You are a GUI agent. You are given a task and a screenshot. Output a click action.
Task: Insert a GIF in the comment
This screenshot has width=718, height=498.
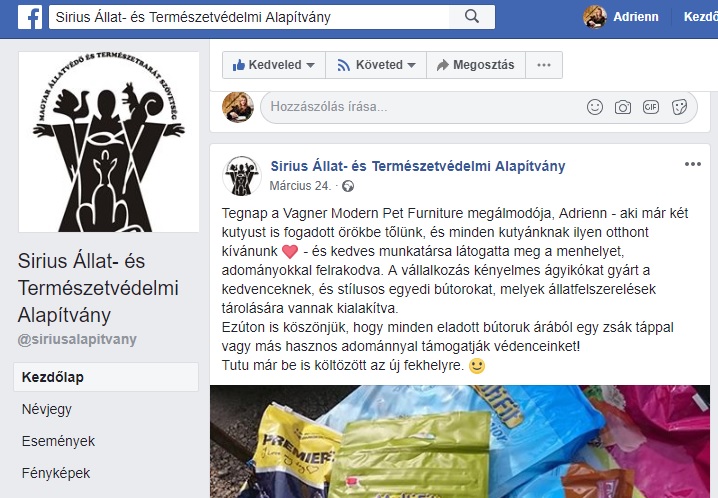651,107
